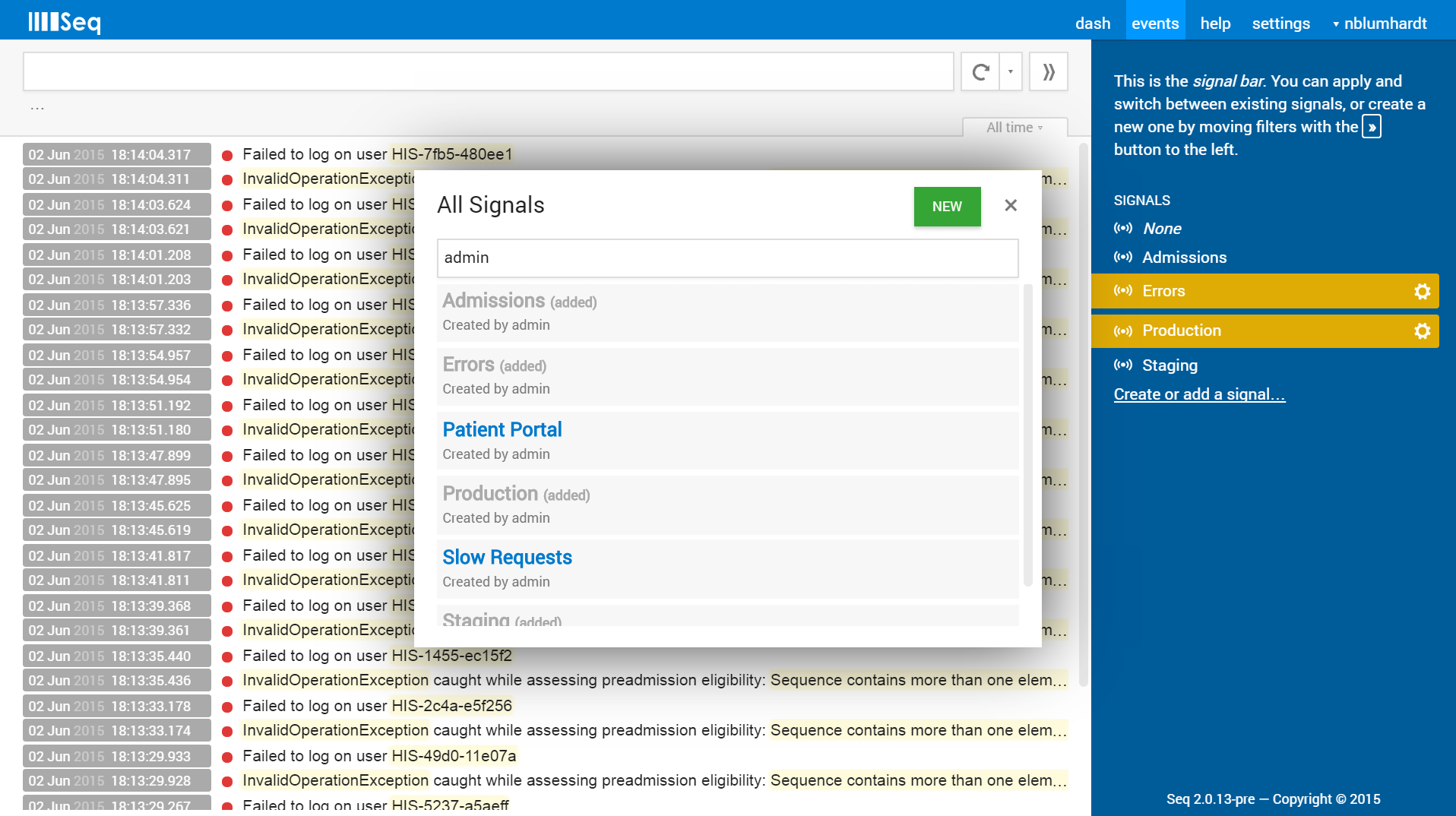
Task: Expand the event timestamped 18:13:35.440
Action: tap(117, 656)
